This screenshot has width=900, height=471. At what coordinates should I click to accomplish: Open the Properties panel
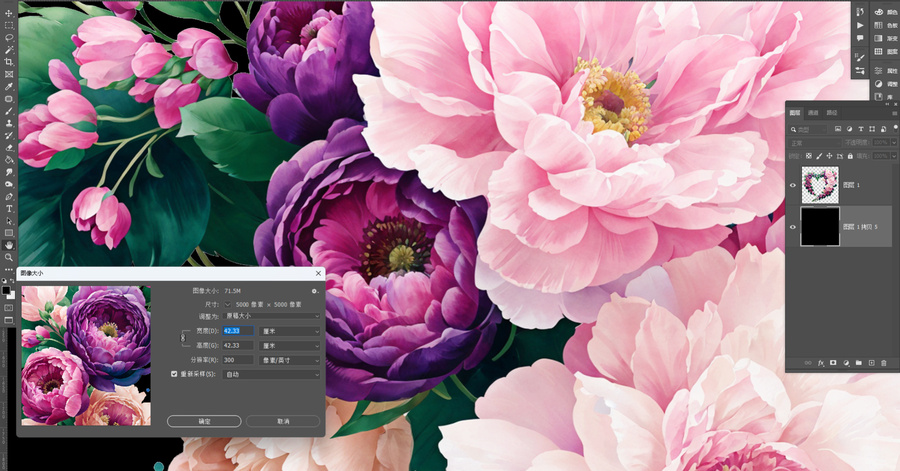[885, 71]
